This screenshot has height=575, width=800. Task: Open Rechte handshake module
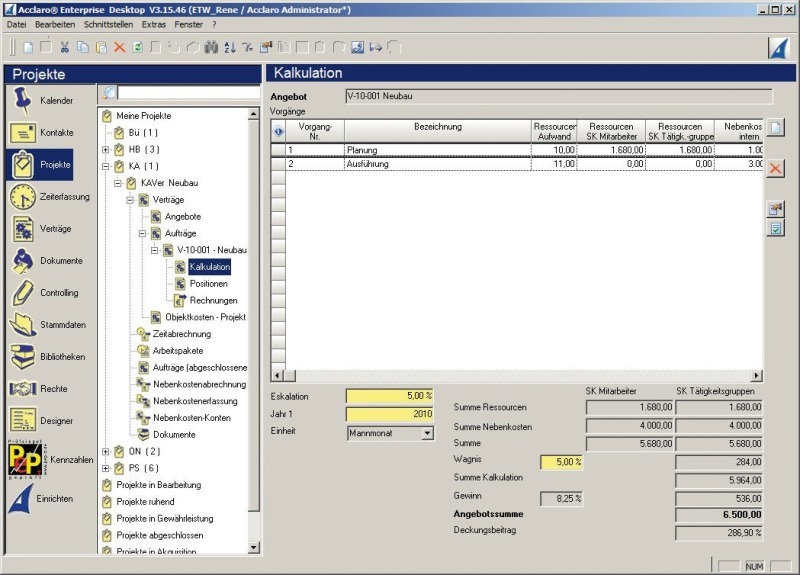click(39, 389)
